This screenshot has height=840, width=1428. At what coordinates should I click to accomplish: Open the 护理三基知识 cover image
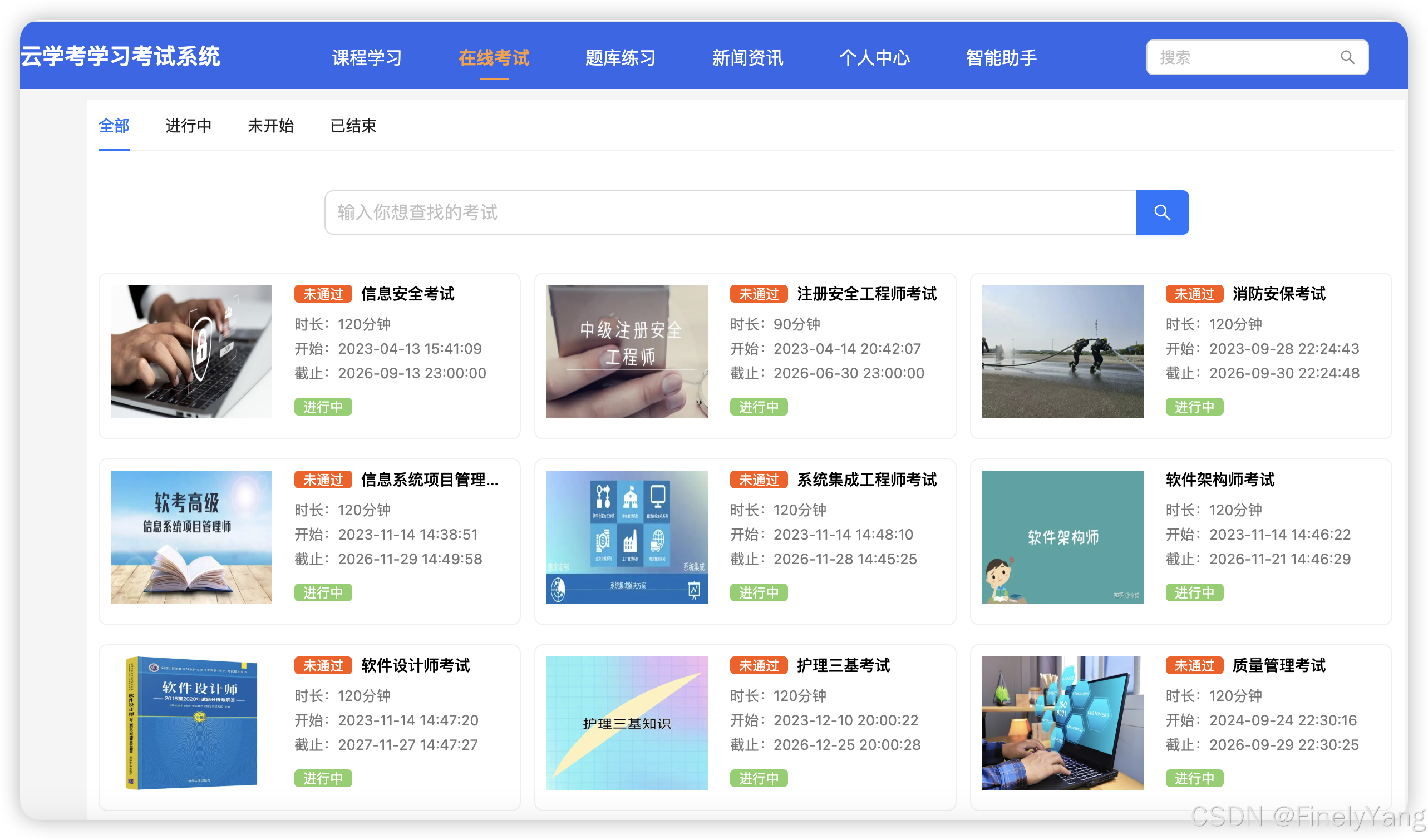click(x=627, y=723)
